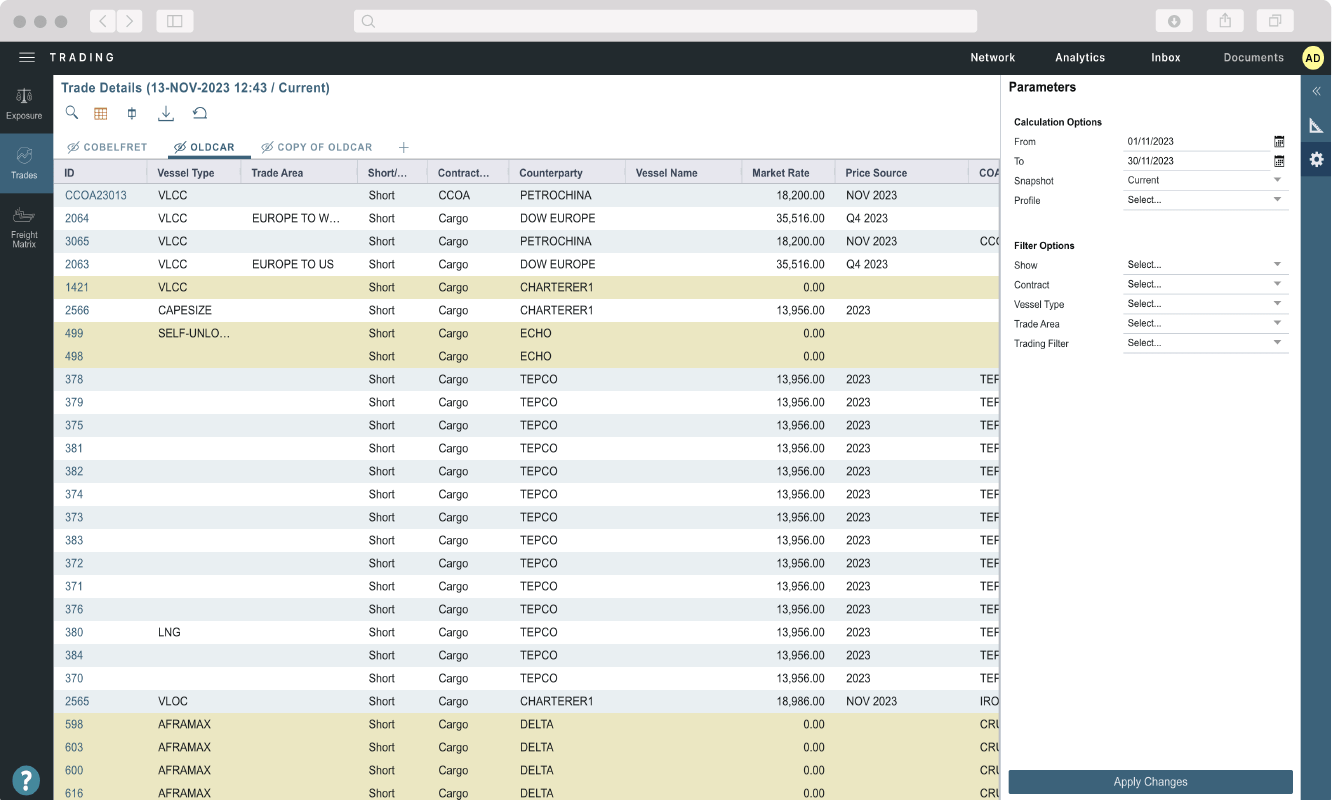
Task: Open the Show filter dropdown
Action: (x=1205, y=265)
